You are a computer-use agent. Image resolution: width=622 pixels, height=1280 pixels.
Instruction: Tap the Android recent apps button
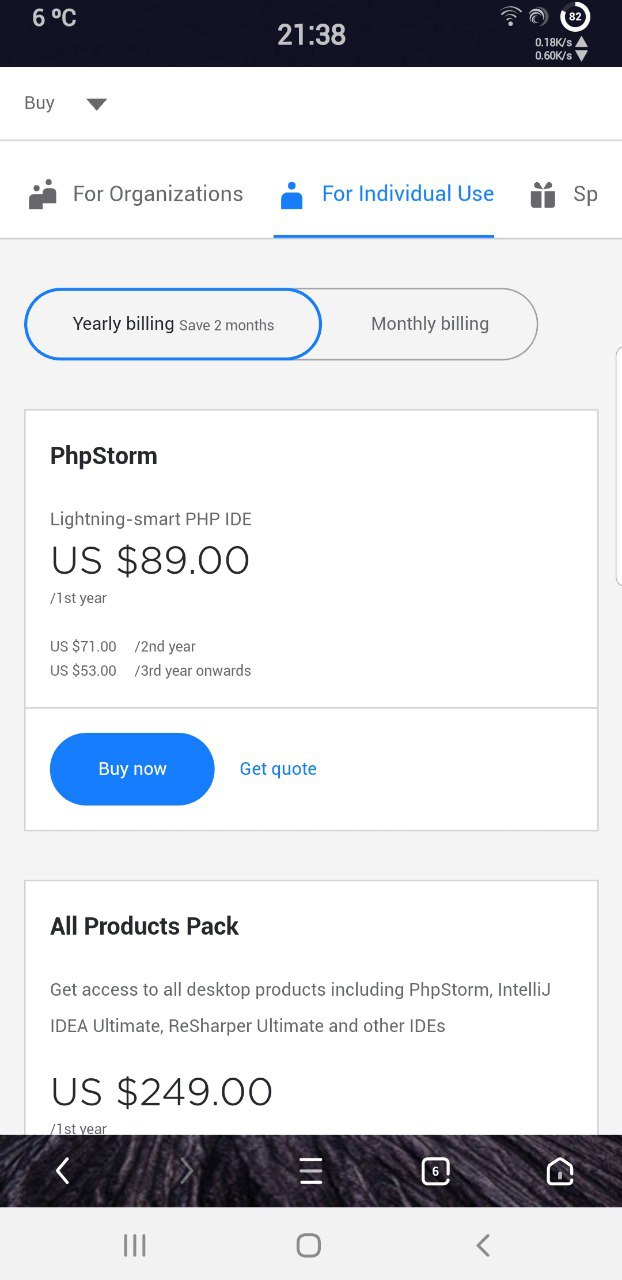(x=134, y=1245)
